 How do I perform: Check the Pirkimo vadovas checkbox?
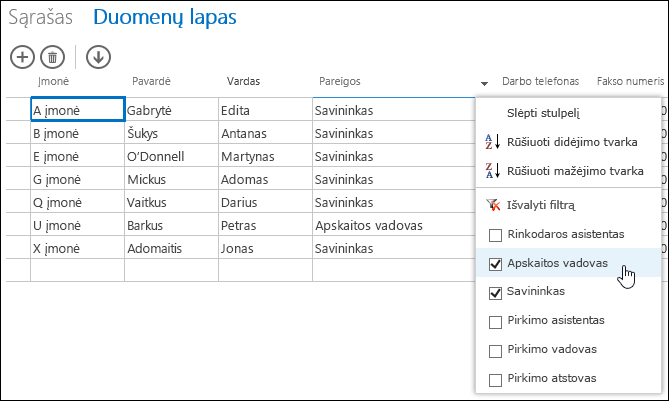[x=495, y=351]
